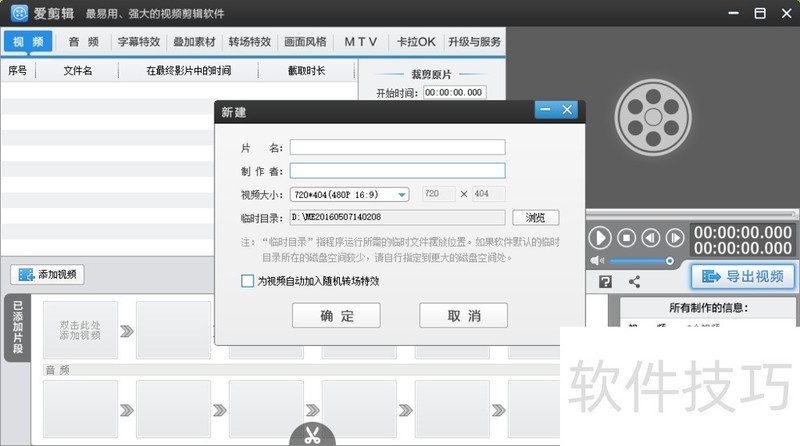This screenshot has height=446, width=800.
Task: Open the help question-mark icon
Action: (605, 282)
